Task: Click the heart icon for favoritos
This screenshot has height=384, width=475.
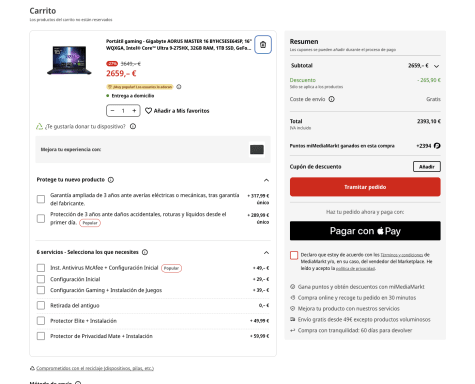Action: pyautogui.click(x=148, y=111)
